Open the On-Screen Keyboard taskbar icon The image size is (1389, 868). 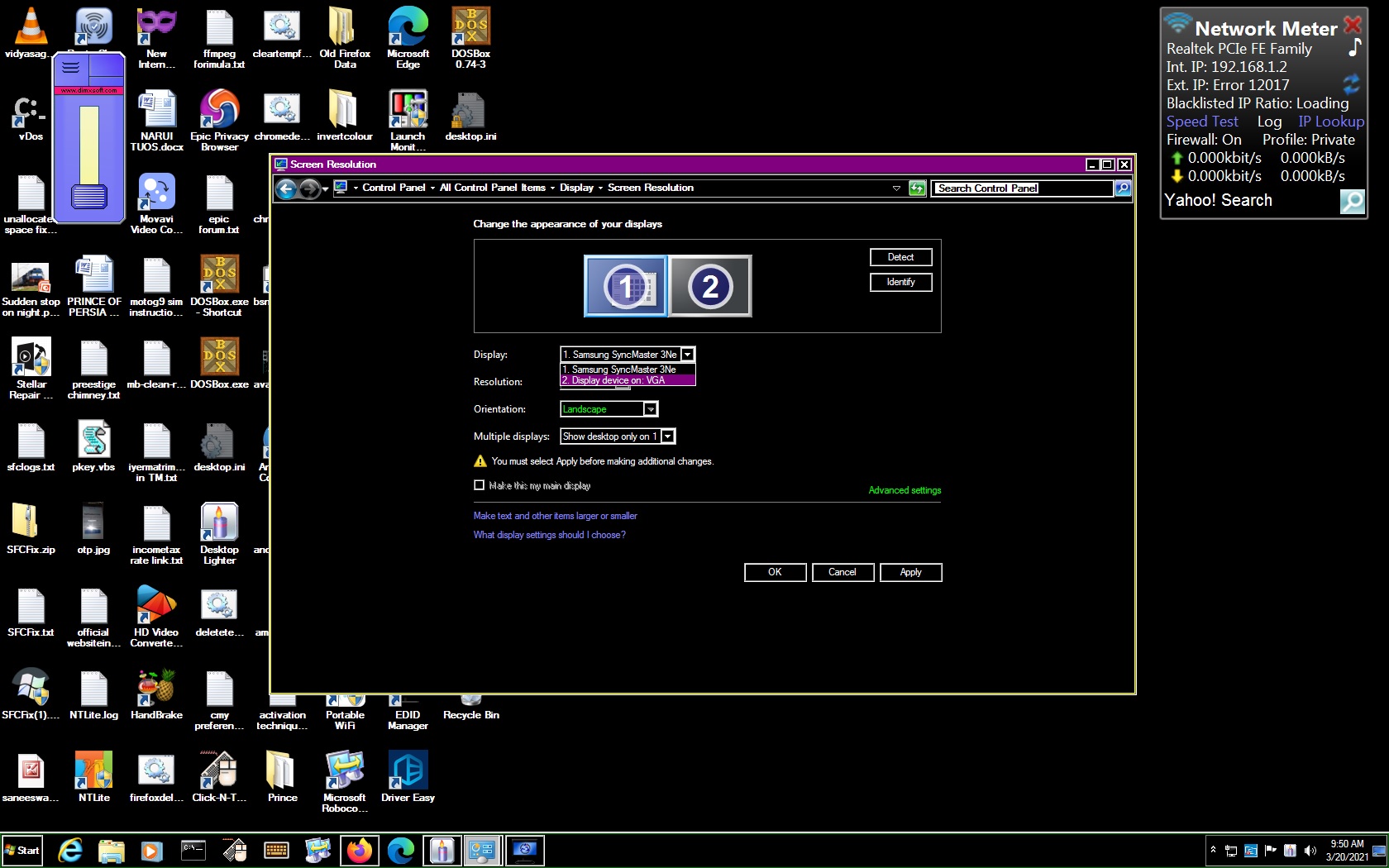(x=276, y=850)
